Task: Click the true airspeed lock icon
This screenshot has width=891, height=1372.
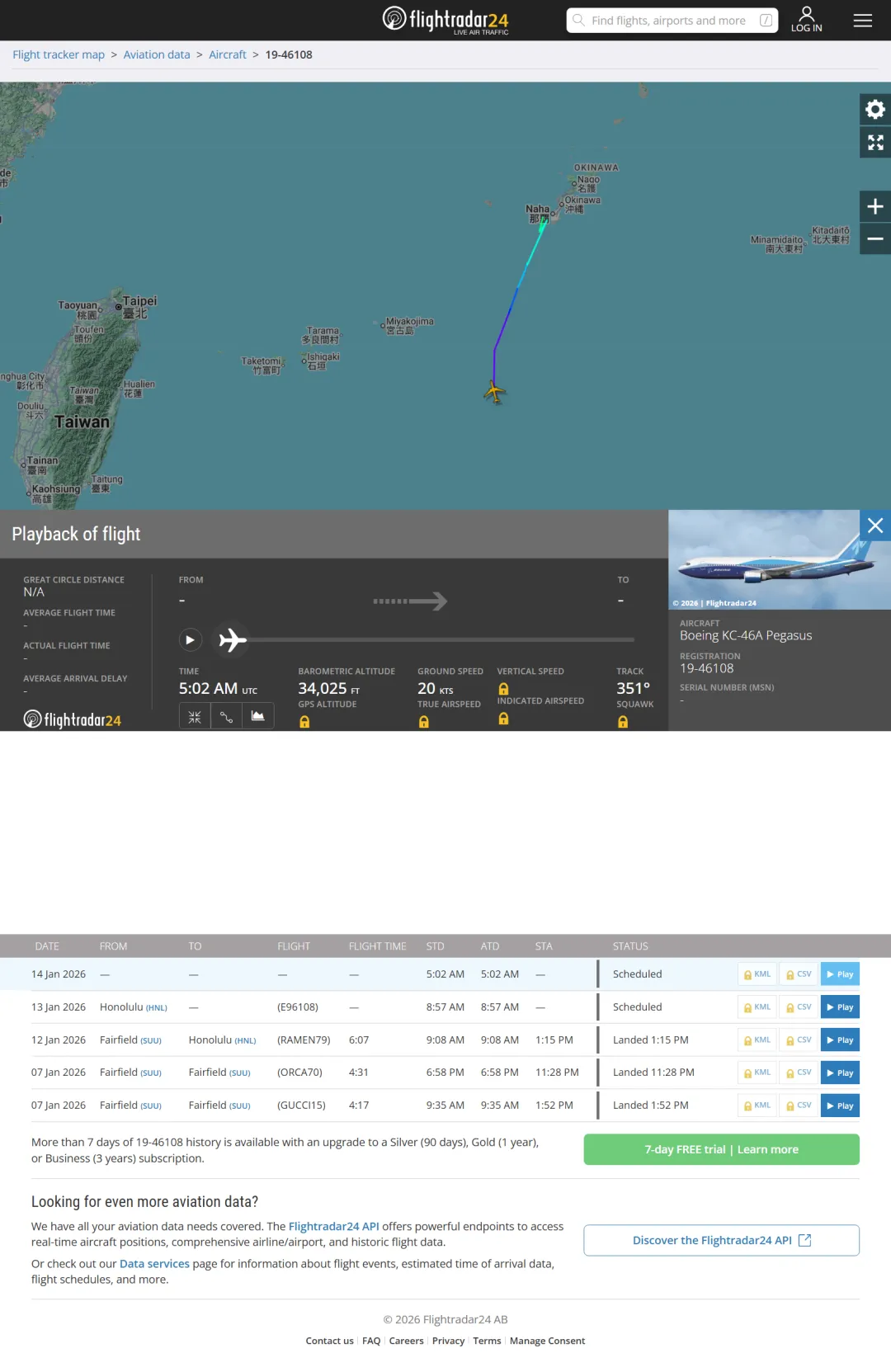Action: coord(423,722)
